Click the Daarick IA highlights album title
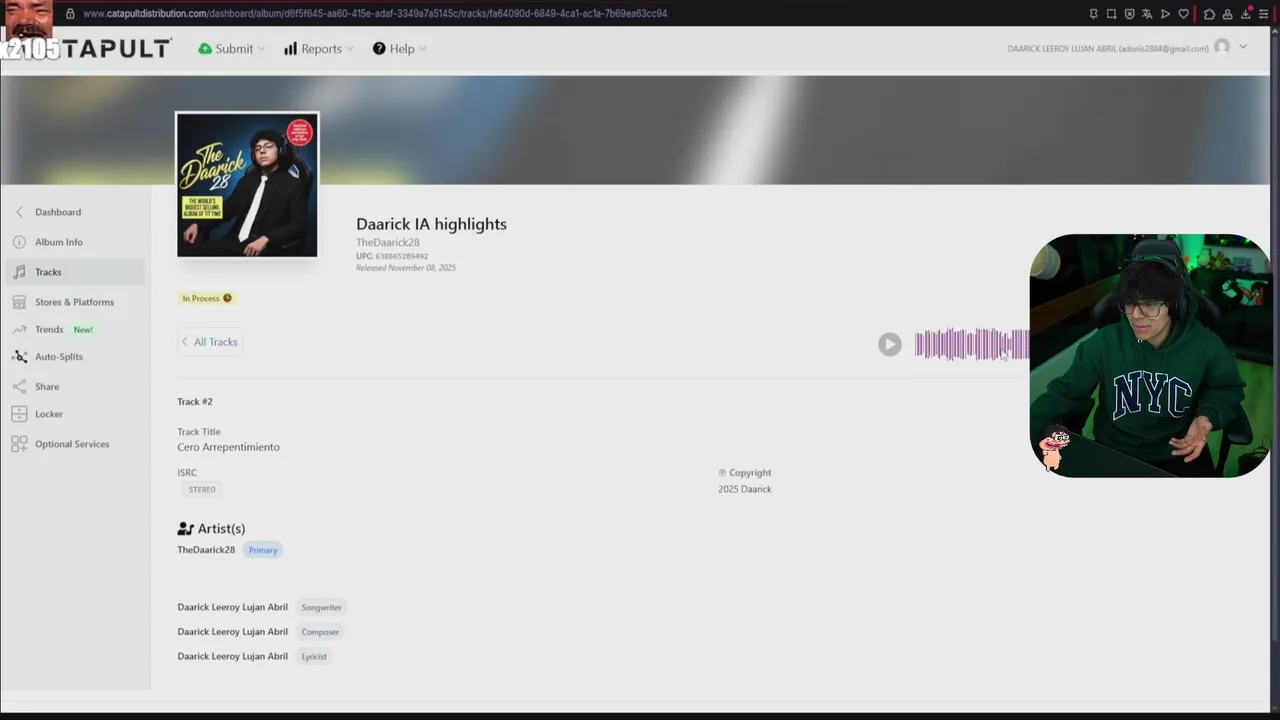 tap(431, 224)
